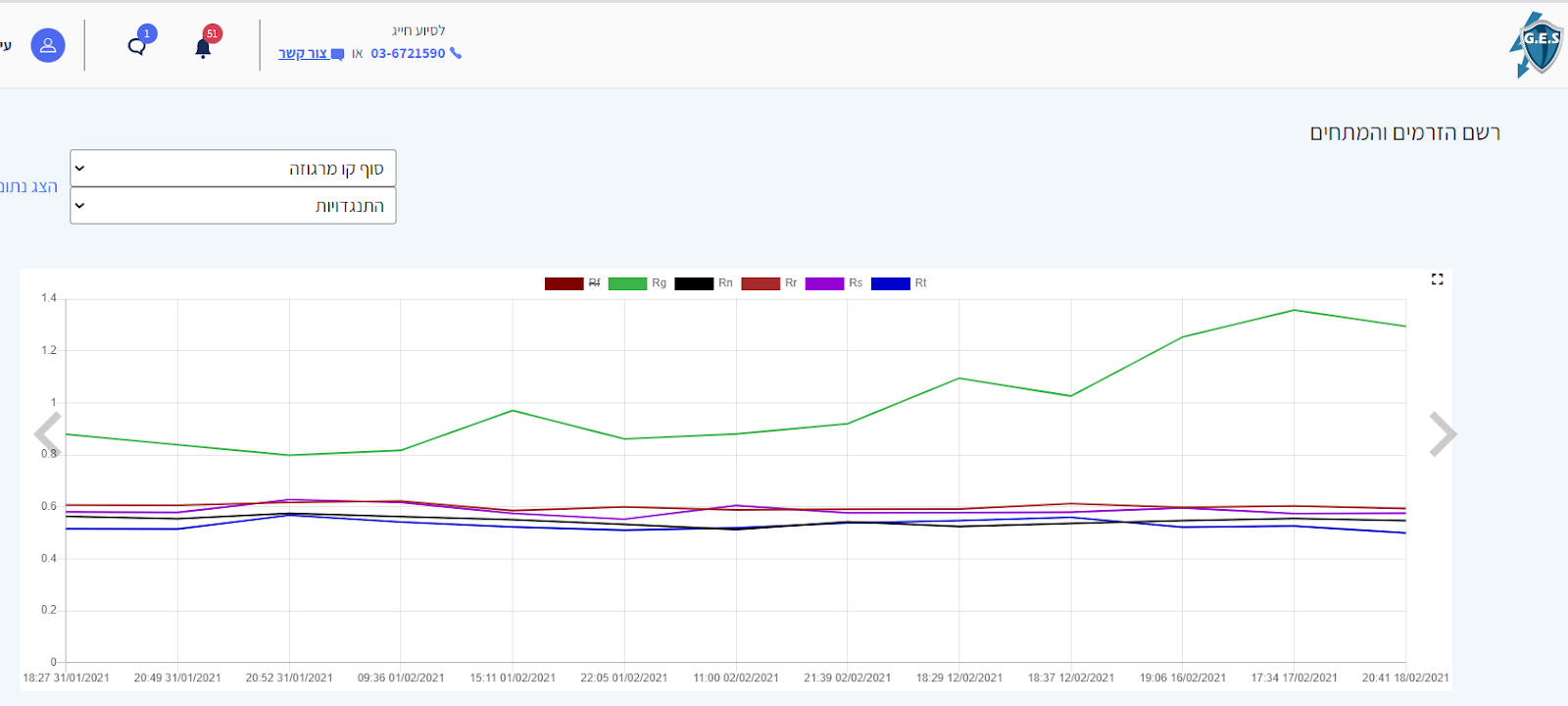Click the G.E.S shield logo

coord(1537,45)
